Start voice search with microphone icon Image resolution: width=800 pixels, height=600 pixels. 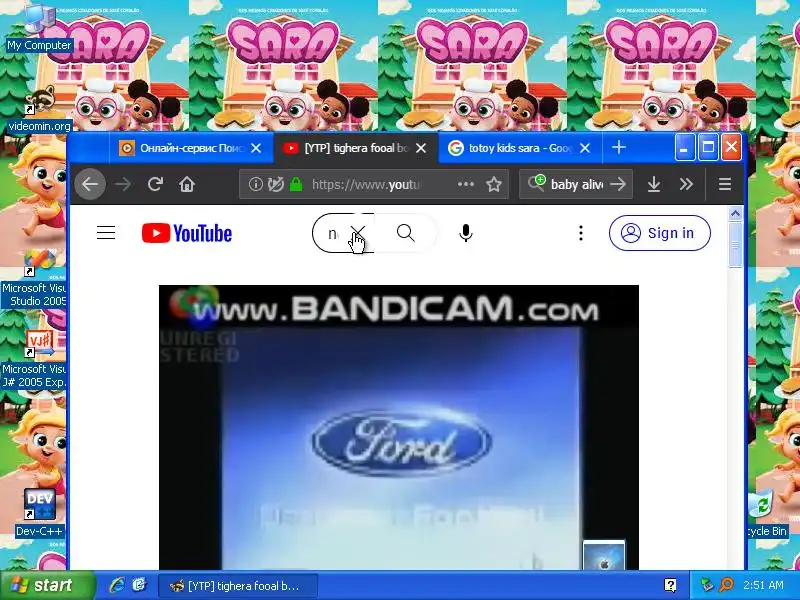[x=466, y=233]
